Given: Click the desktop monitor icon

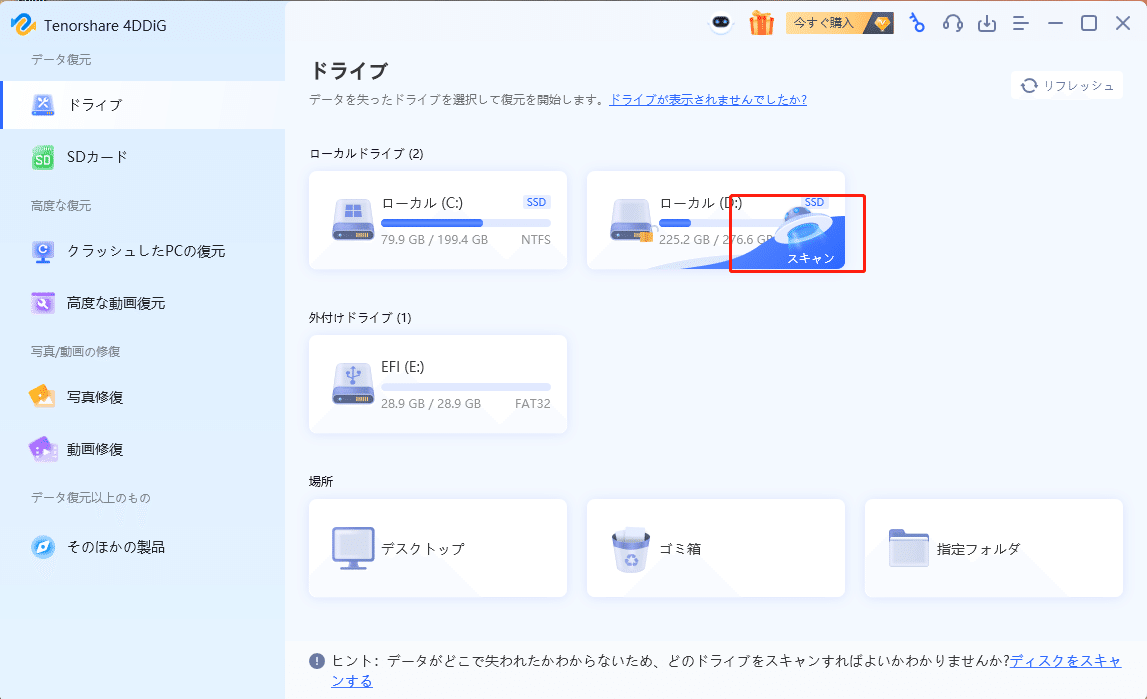Looking at the screenshot, I should click(x=353, y=548).
